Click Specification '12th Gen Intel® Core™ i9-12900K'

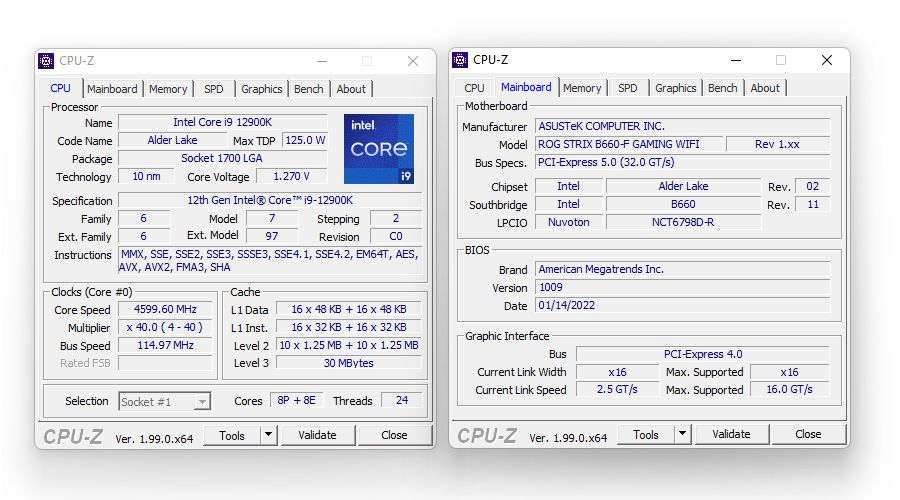click(x=270, y=200)
